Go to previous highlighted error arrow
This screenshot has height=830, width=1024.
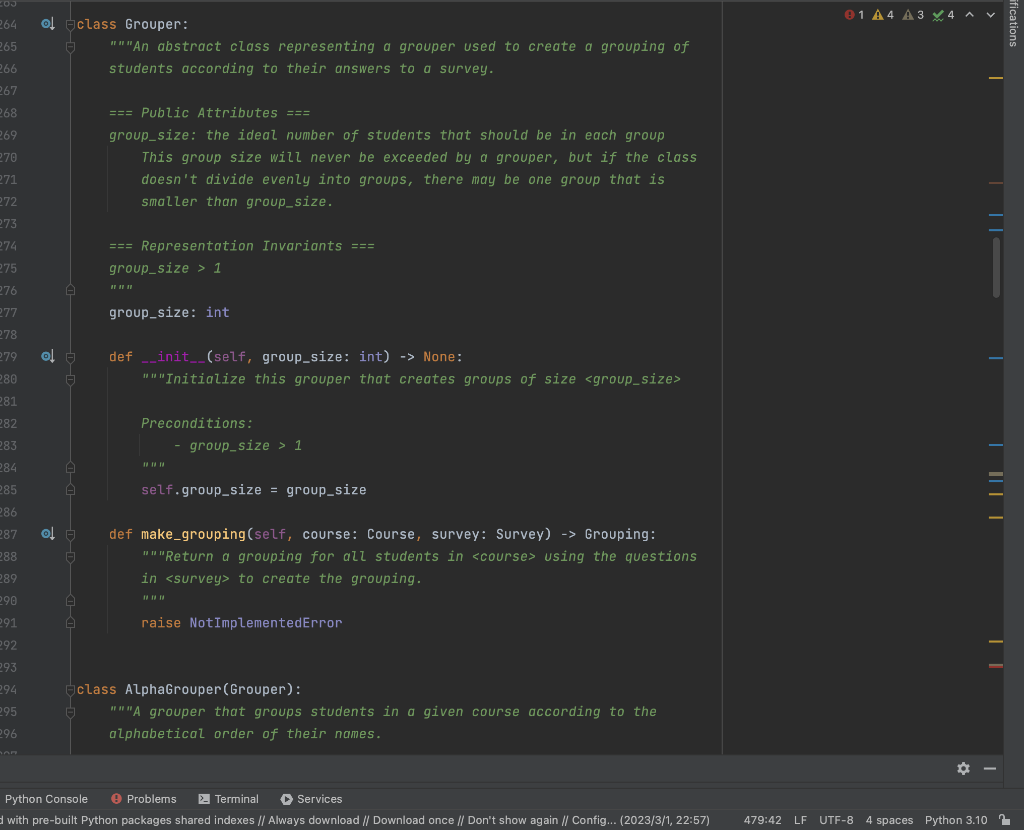[970, 15]
